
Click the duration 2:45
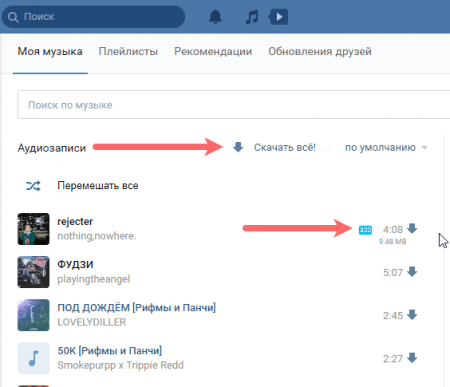pos(393,316)
